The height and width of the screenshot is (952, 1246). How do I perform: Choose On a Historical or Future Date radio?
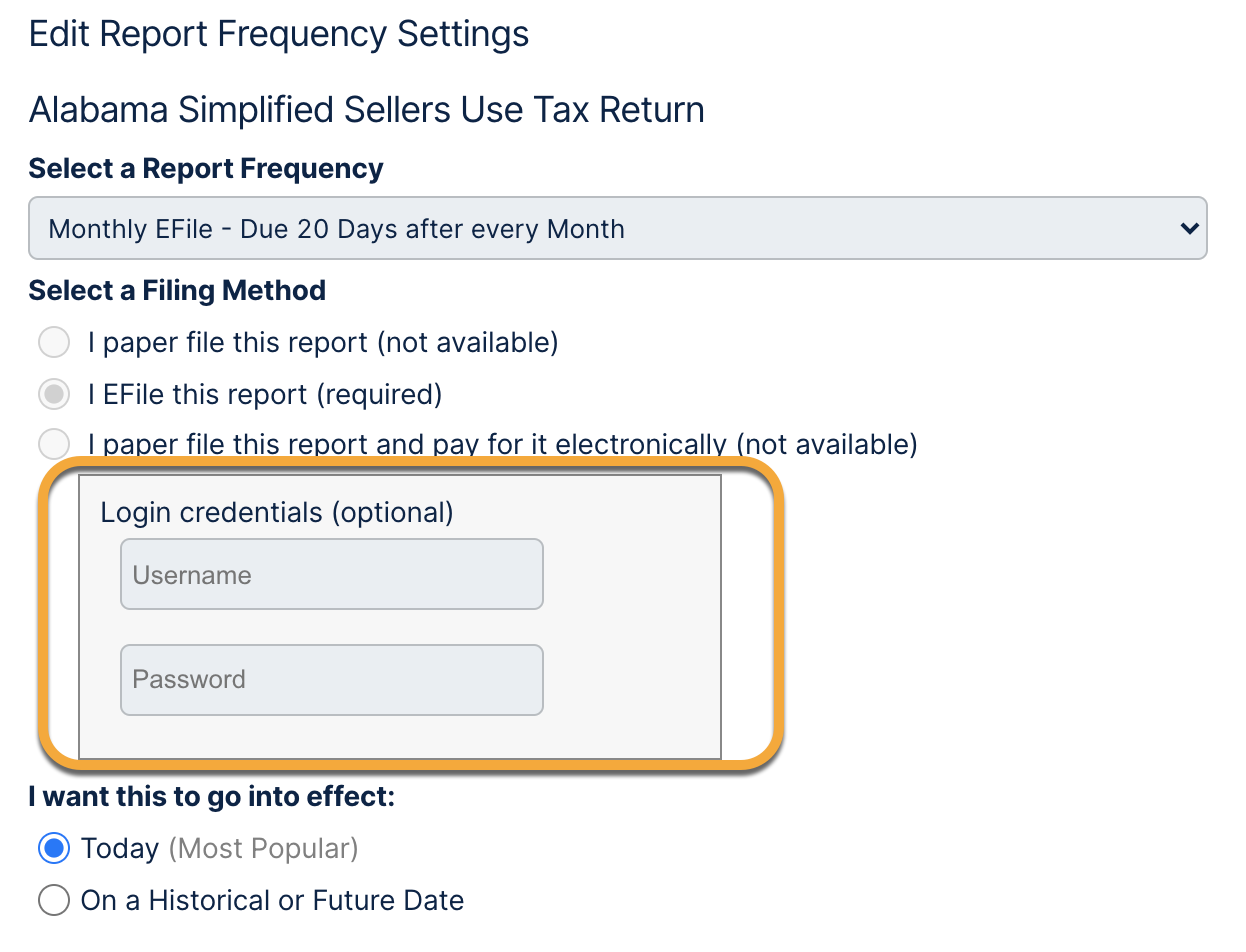click(x=54, y=901)
